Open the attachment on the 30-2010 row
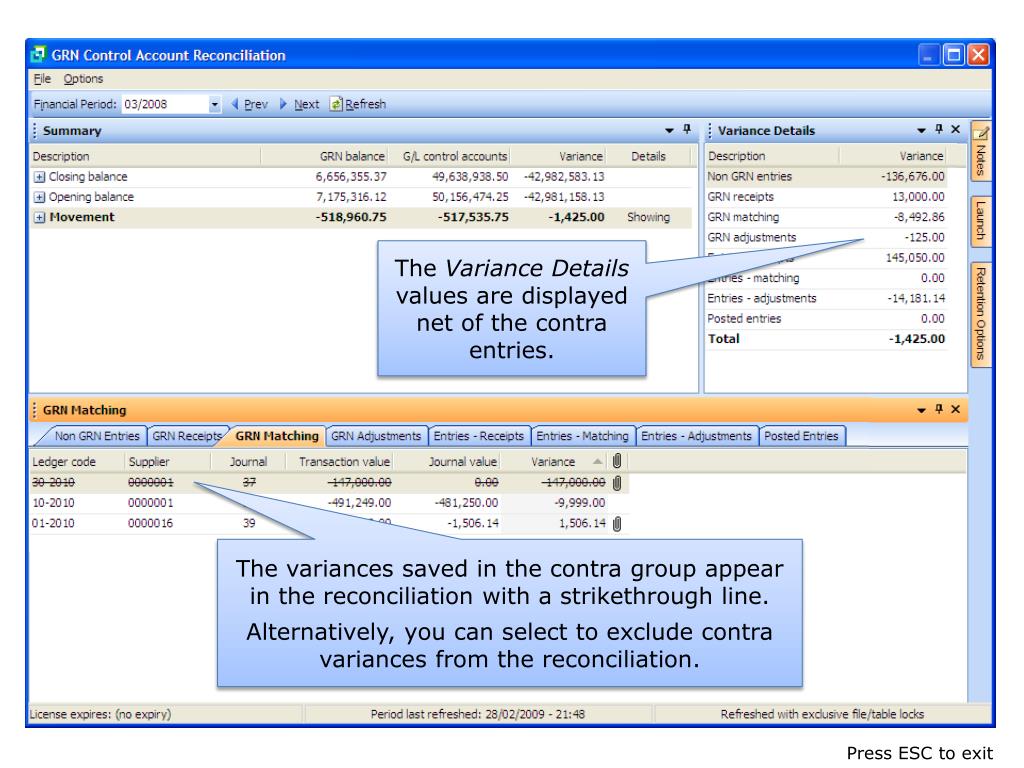The height and width of the screenshot is (768, 1024). tap(617, 483)
